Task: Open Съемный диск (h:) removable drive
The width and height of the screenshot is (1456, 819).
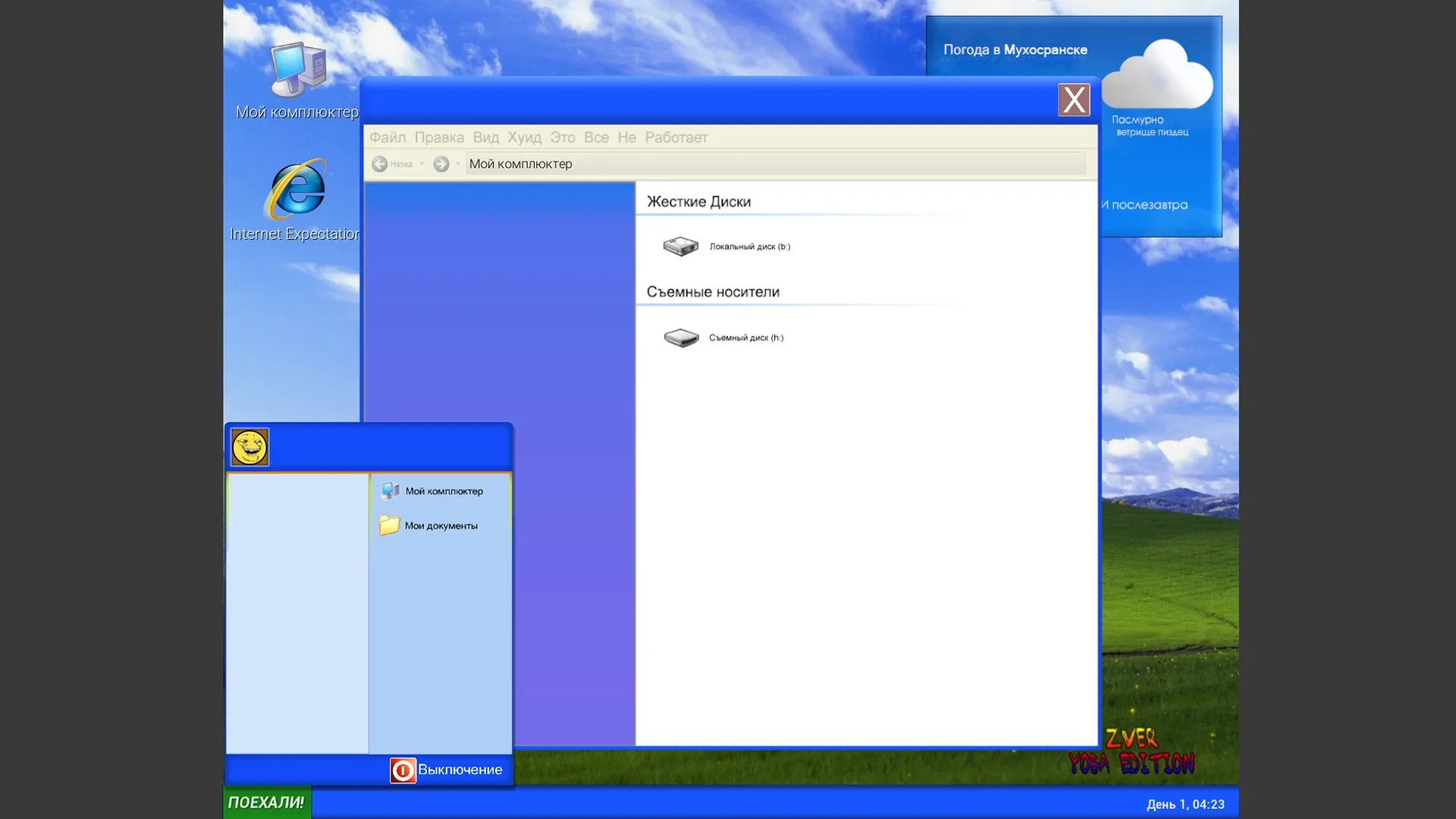Action: 680,337
